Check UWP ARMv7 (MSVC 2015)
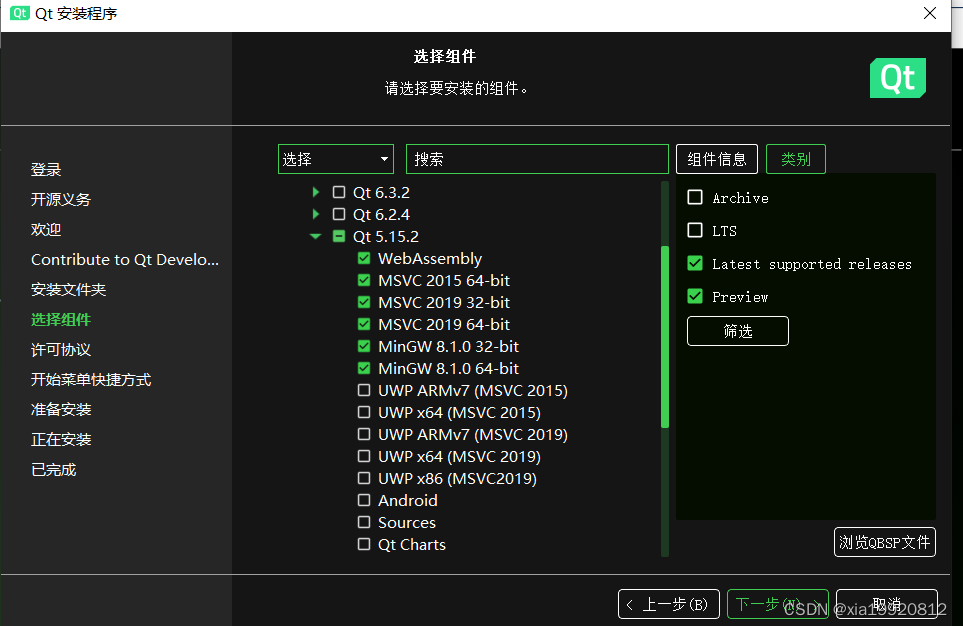This screenshot has width=963, height=626. 364,390
